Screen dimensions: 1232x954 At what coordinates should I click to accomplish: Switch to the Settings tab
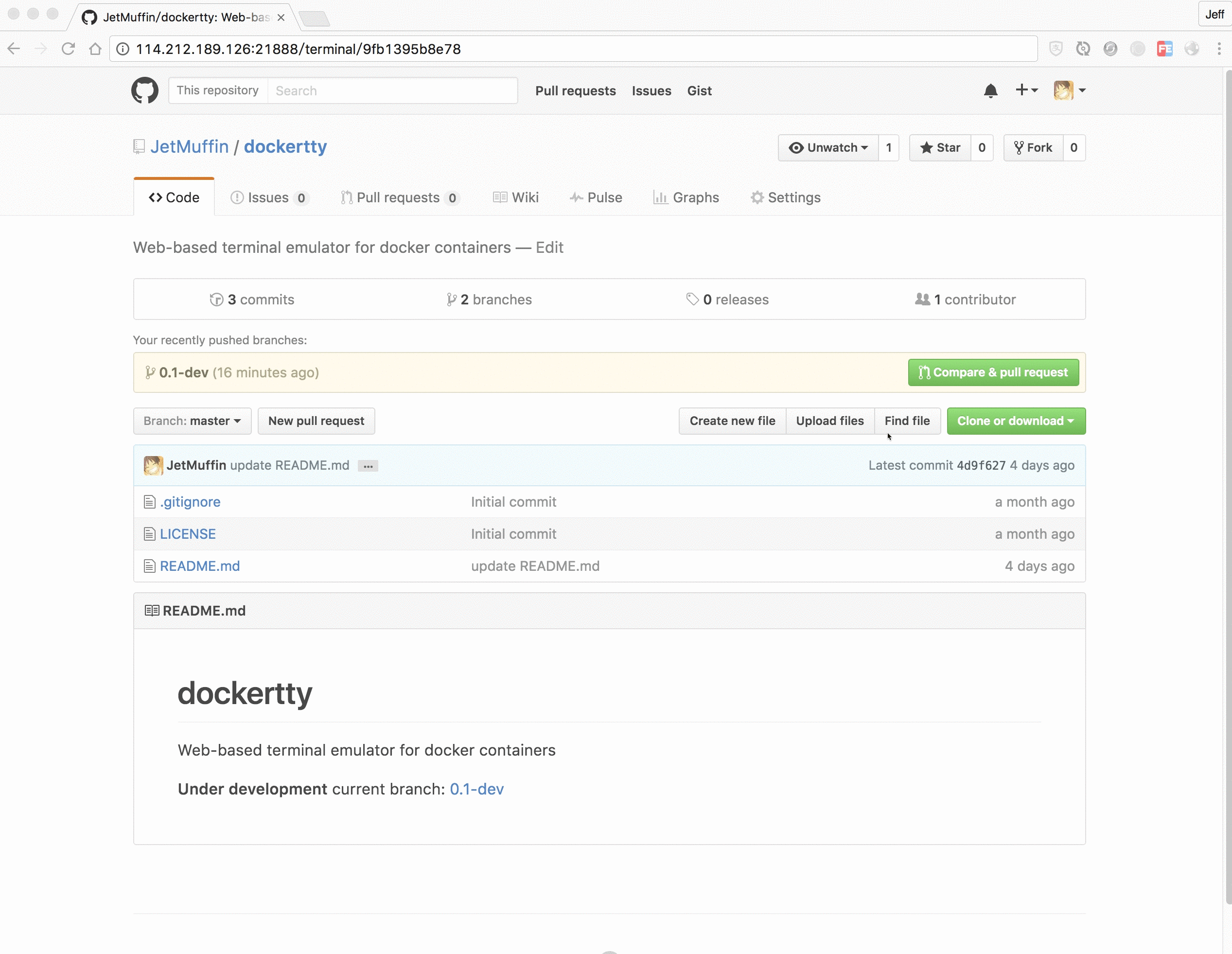pyautogui.click(x=785, y=197)
